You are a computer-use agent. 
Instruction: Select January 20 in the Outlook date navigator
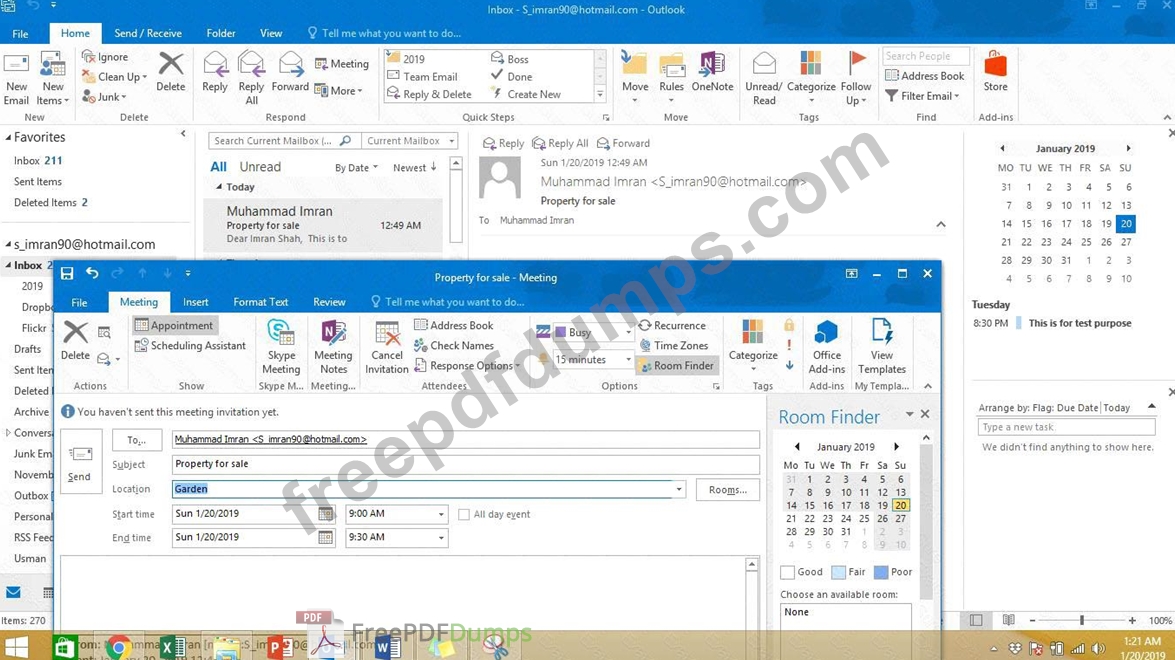[x=1126, y=223]
